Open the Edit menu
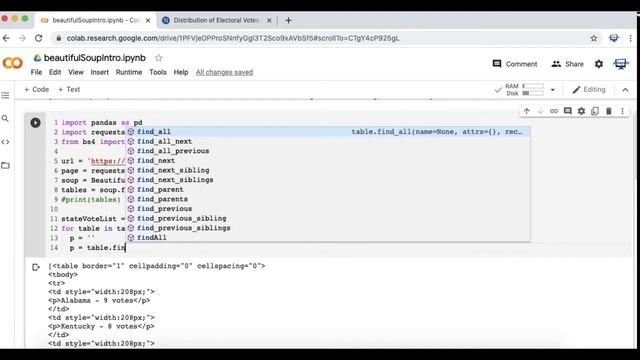 [55, 72]
